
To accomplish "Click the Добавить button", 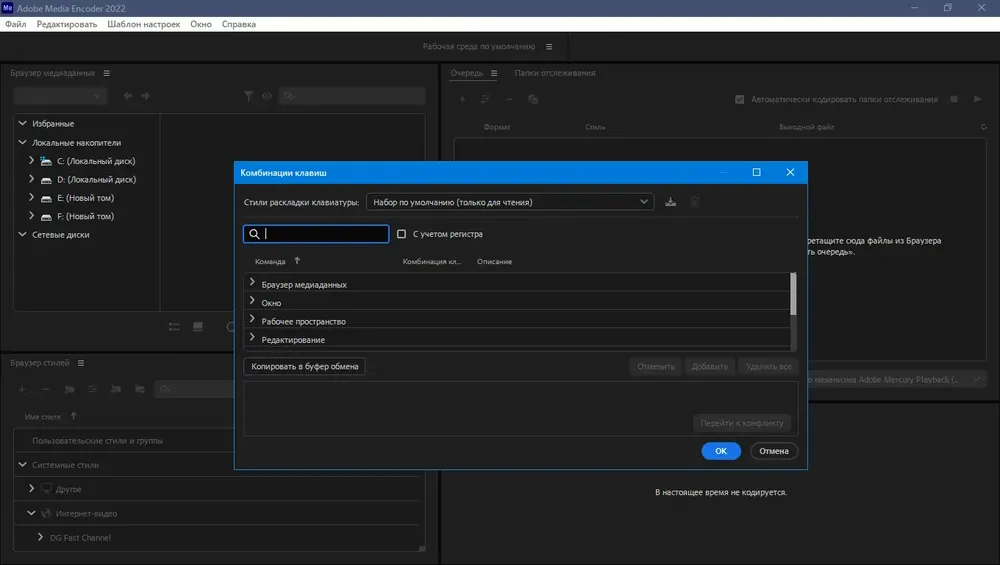I will point(709,367).
